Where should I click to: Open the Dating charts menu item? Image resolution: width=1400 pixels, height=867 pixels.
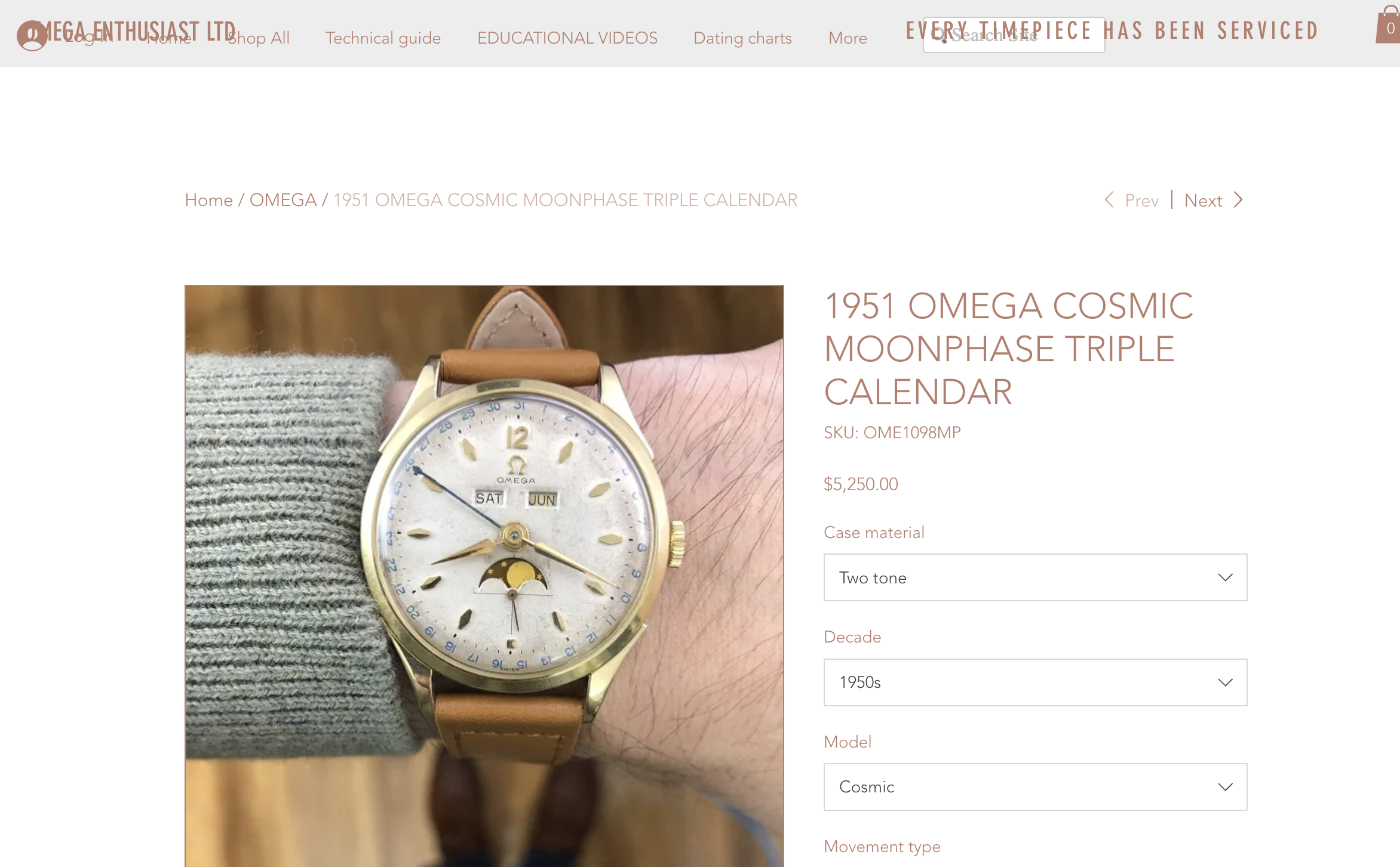coord(742,38)
